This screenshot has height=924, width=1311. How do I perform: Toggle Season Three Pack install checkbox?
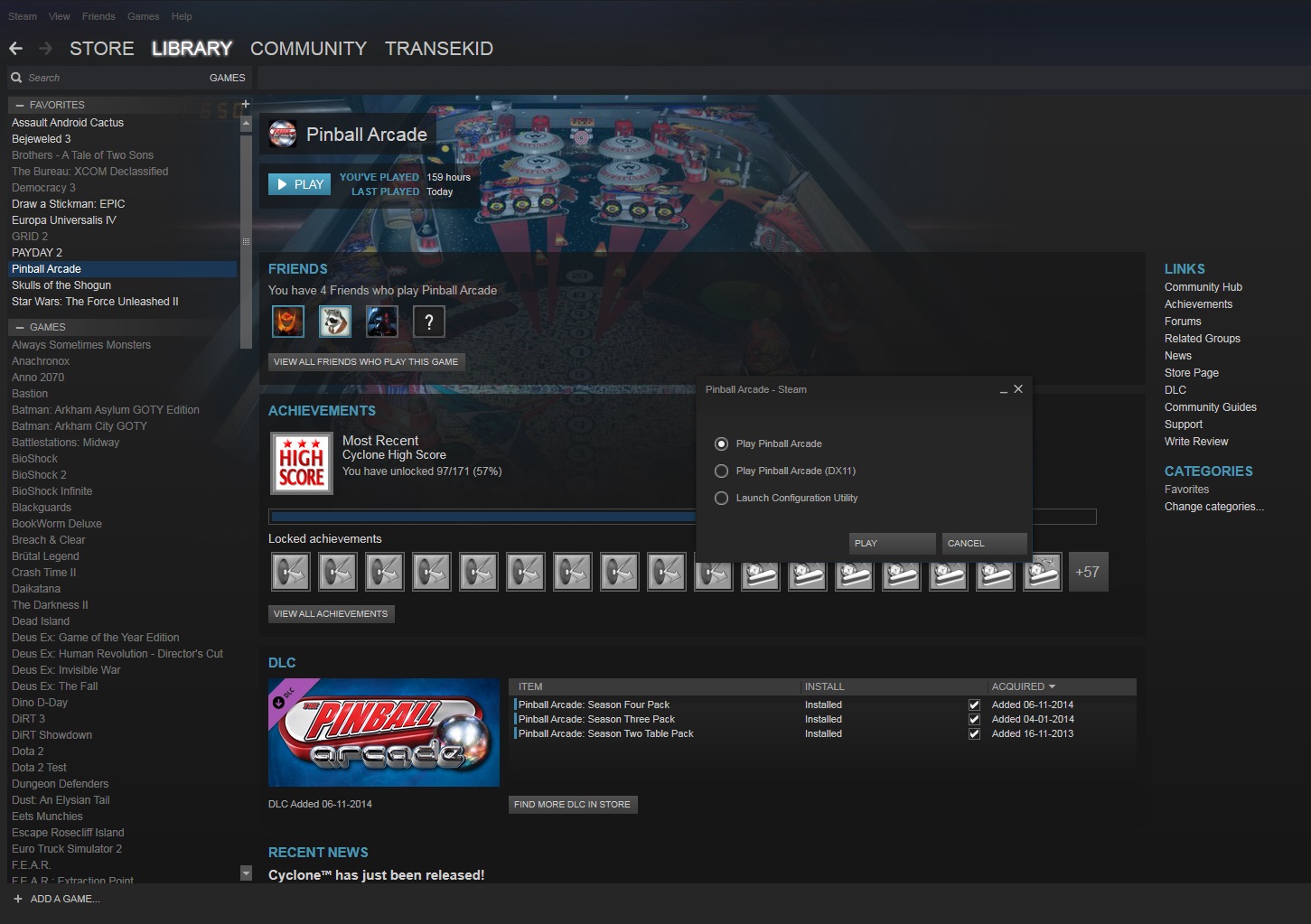click(974, 719)
